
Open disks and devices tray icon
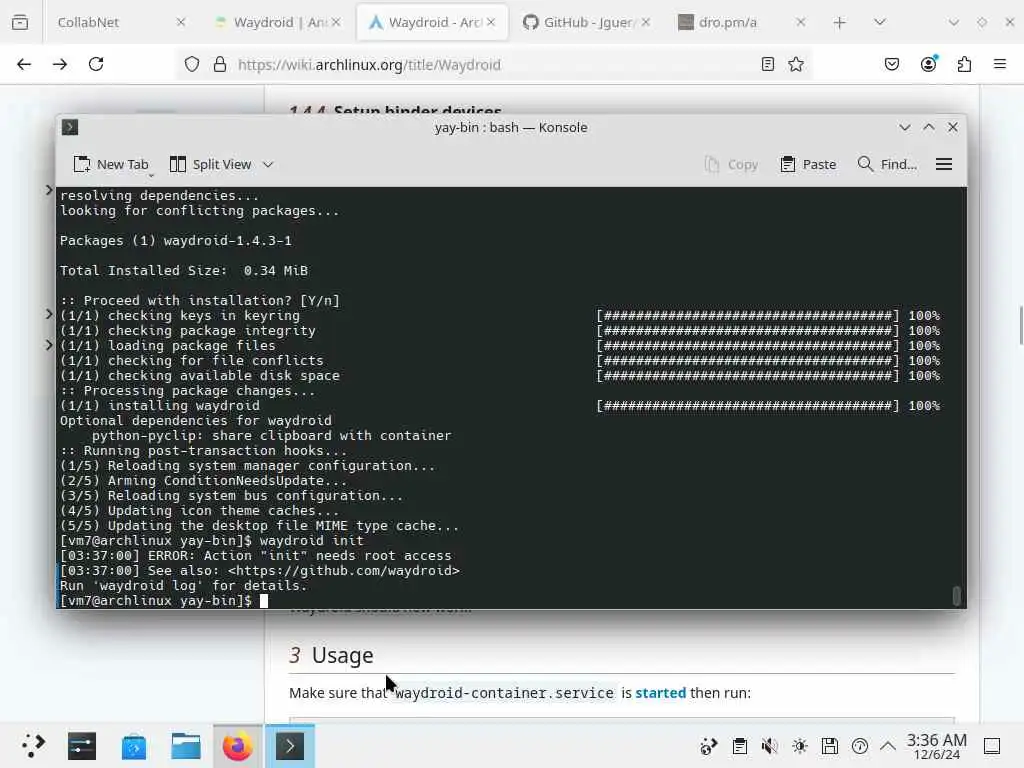829,746
